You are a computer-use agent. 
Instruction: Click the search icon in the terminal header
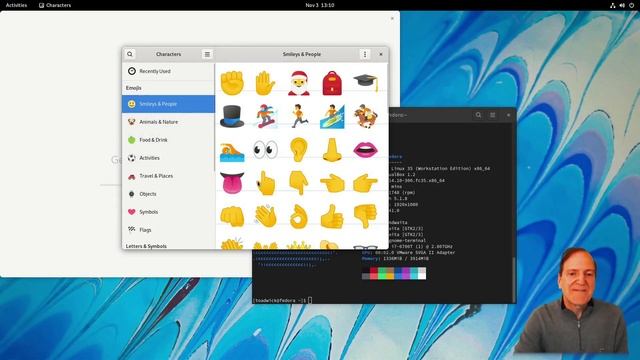pyautogui.click(x=478, y=115)
